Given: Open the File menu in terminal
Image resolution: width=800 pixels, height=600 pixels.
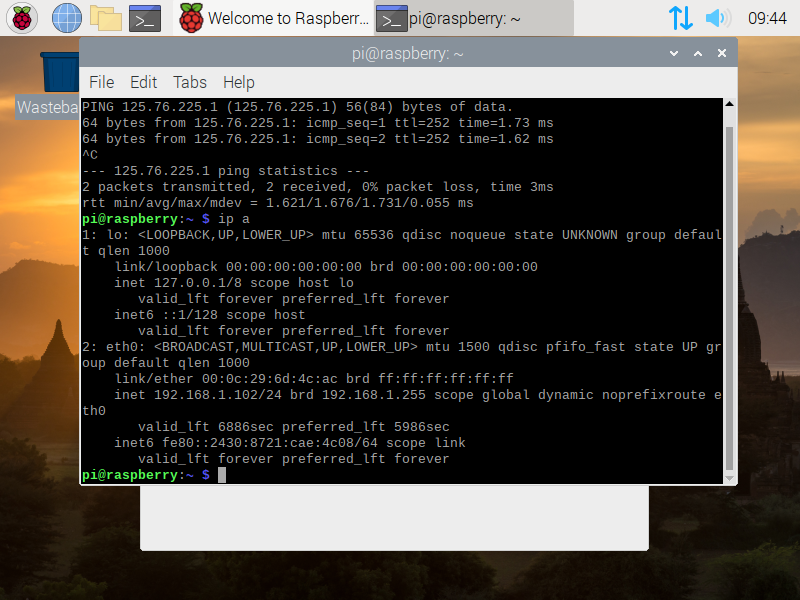Looking at the screenshot, I should click(101, 82).
